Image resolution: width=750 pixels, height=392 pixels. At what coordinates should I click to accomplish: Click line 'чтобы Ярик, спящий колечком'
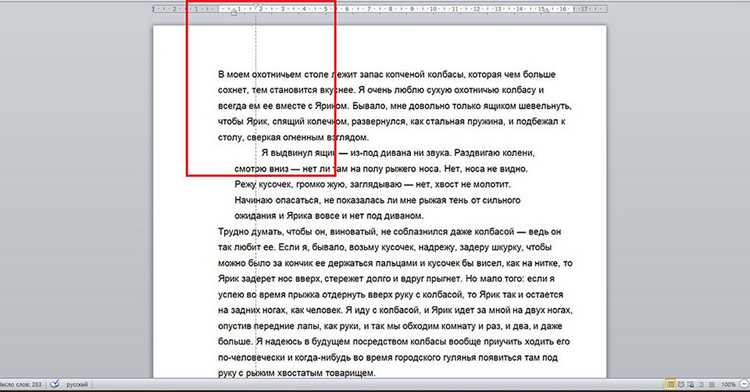[x=392, y=121]
